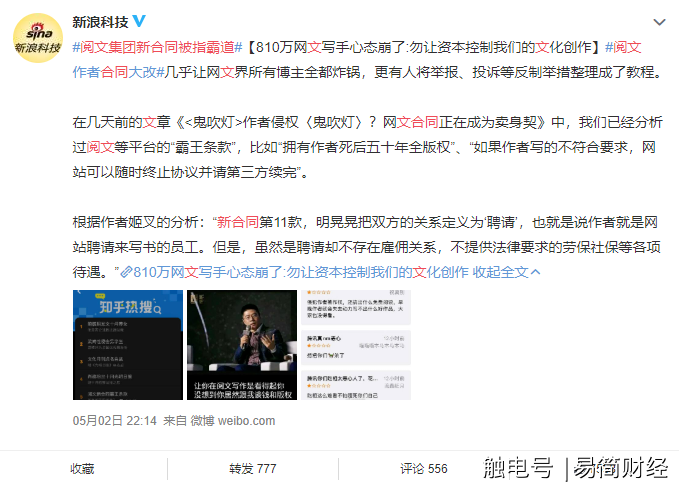Open the 微博 weibo.com source link
The image size is (679, 489).
233,421
